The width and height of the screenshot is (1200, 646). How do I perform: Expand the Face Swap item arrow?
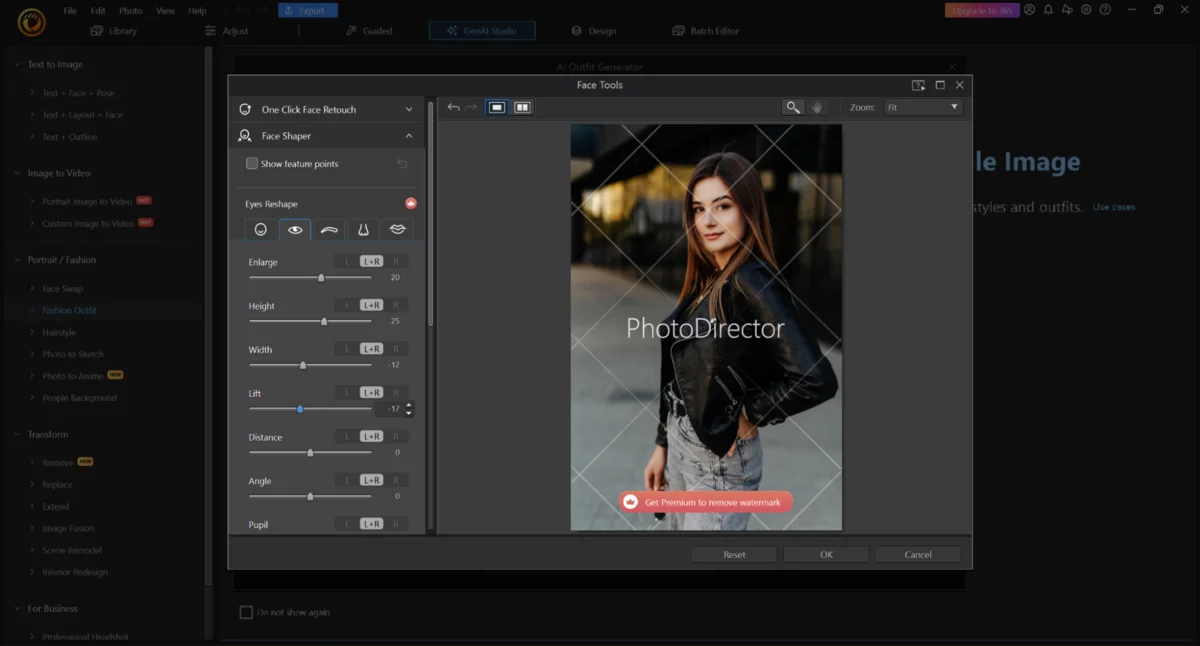[x=33, y=289]
